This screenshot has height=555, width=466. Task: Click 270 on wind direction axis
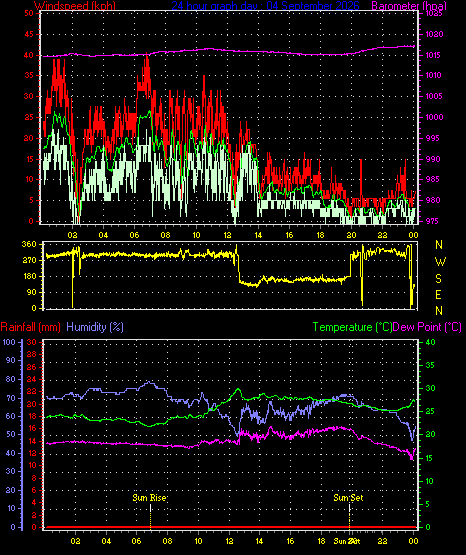point(29,260)
